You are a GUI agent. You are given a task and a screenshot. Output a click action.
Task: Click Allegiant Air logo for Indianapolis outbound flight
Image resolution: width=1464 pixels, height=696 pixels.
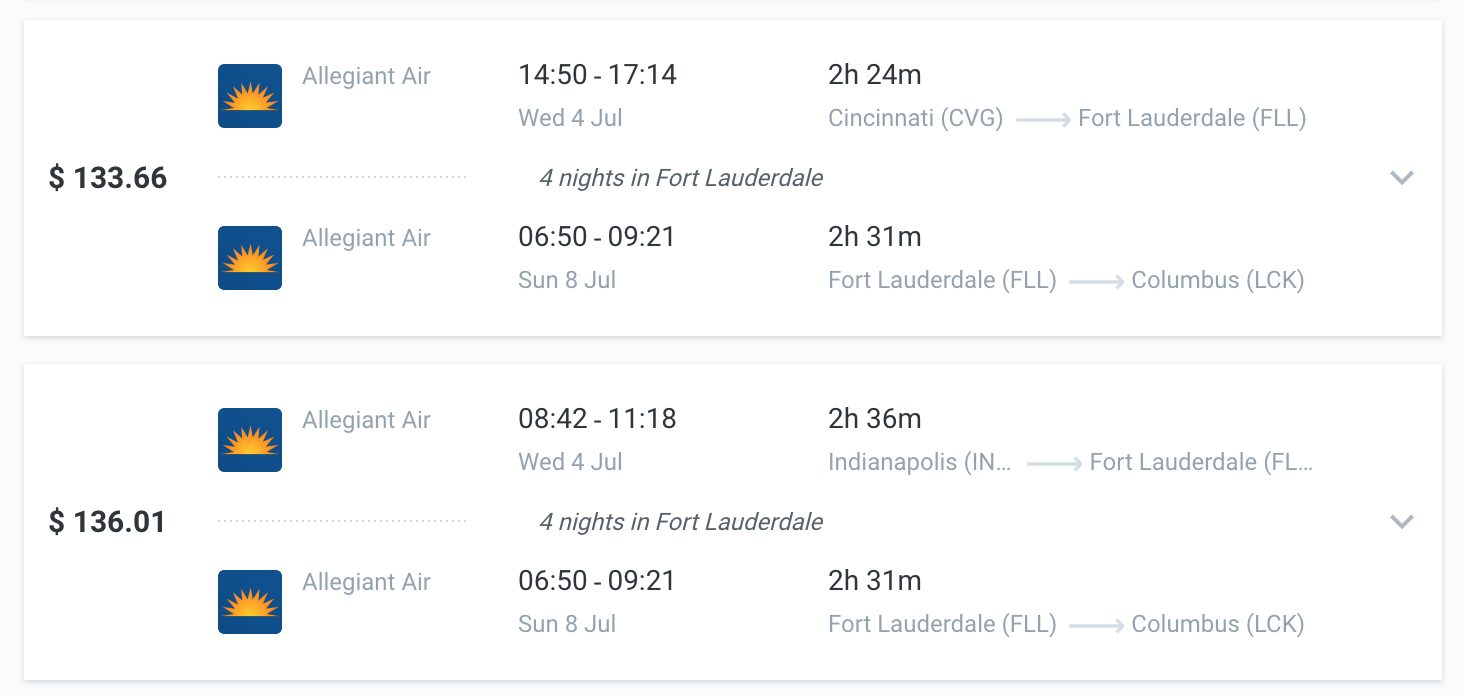(250, 440)
